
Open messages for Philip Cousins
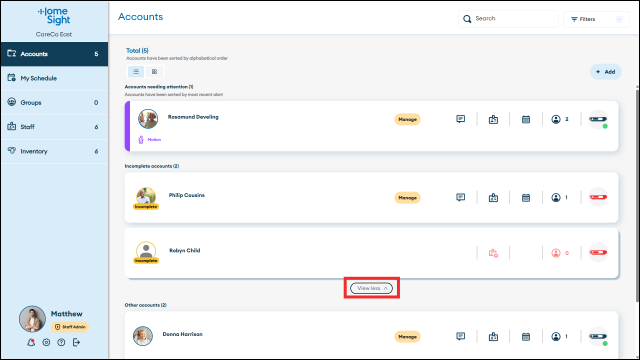tap(460, 198)
